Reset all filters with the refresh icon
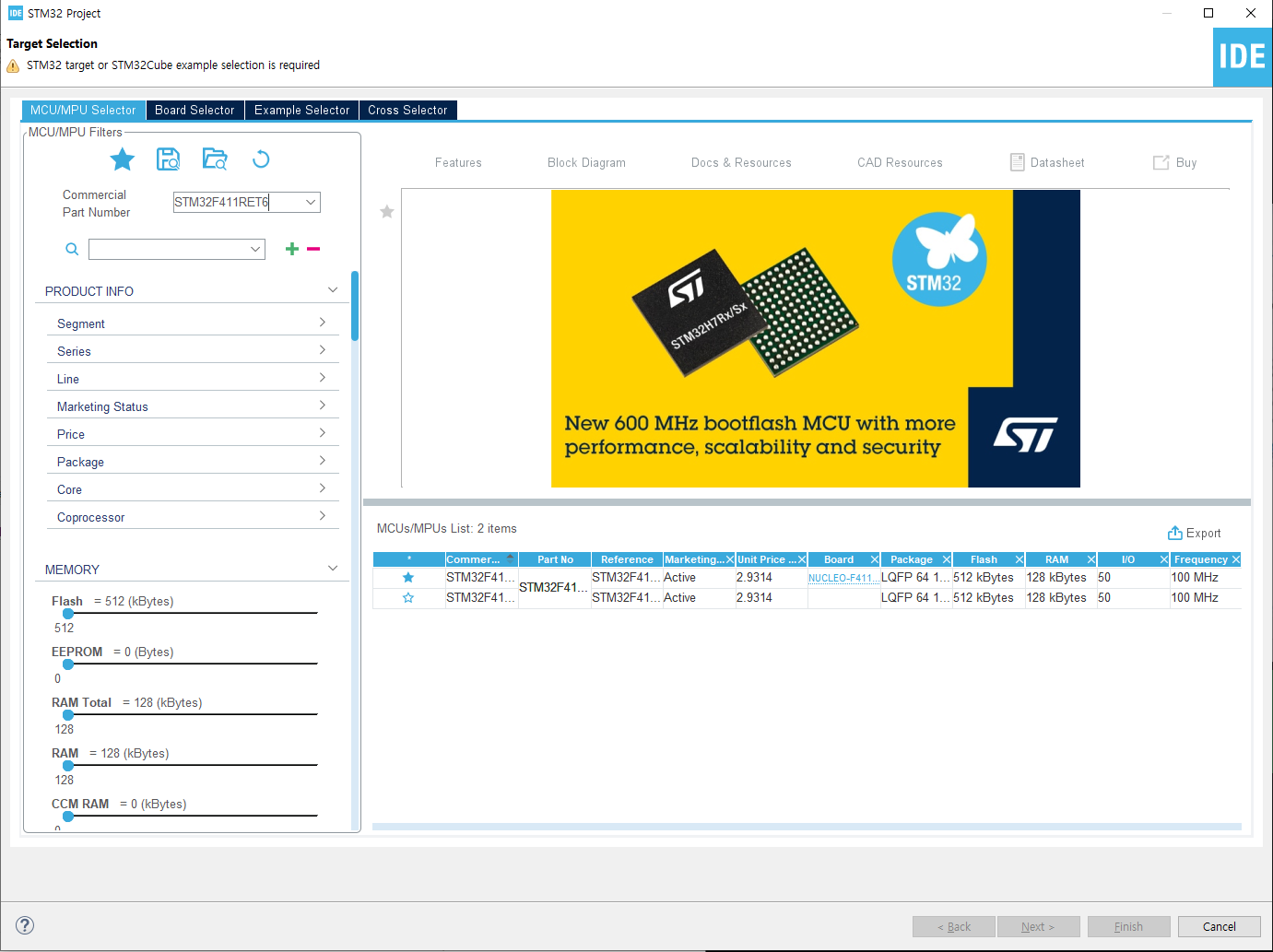 click(261, 159)
